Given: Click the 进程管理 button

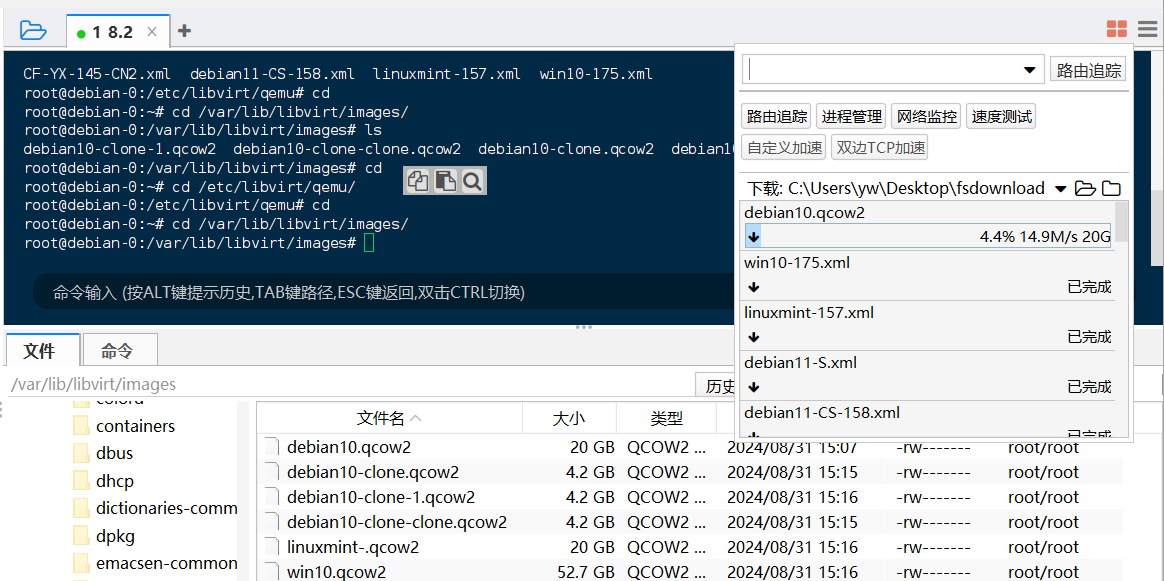Looking at the screenshot, I should coord(850,116).
